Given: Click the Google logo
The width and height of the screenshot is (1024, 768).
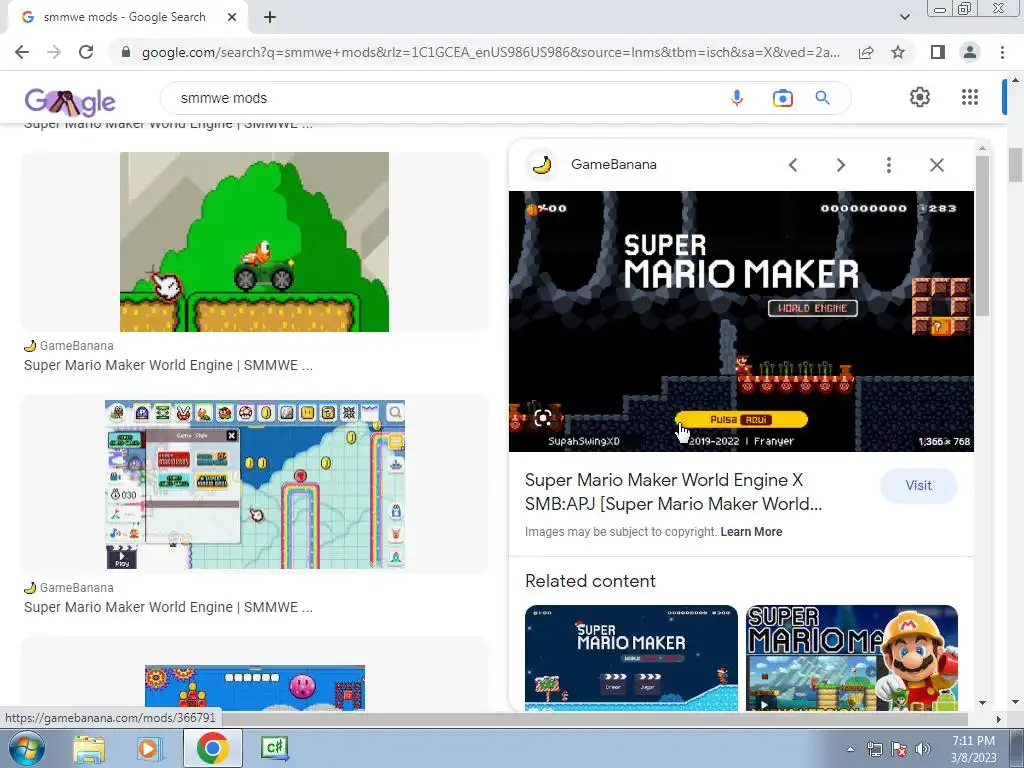Looking at the screenshot, I should tap(70, 101).
